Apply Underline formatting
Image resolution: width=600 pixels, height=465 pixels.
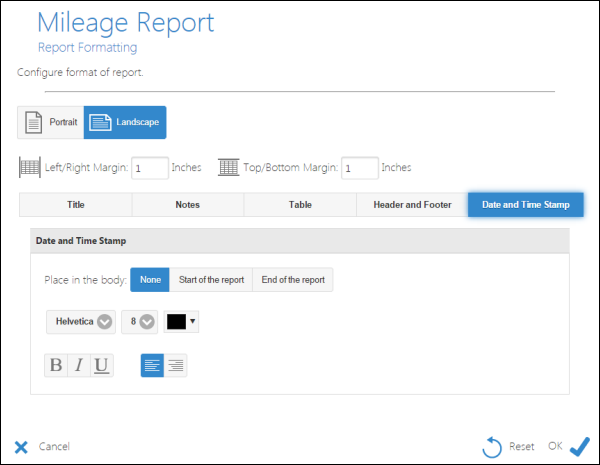point(101,365)
